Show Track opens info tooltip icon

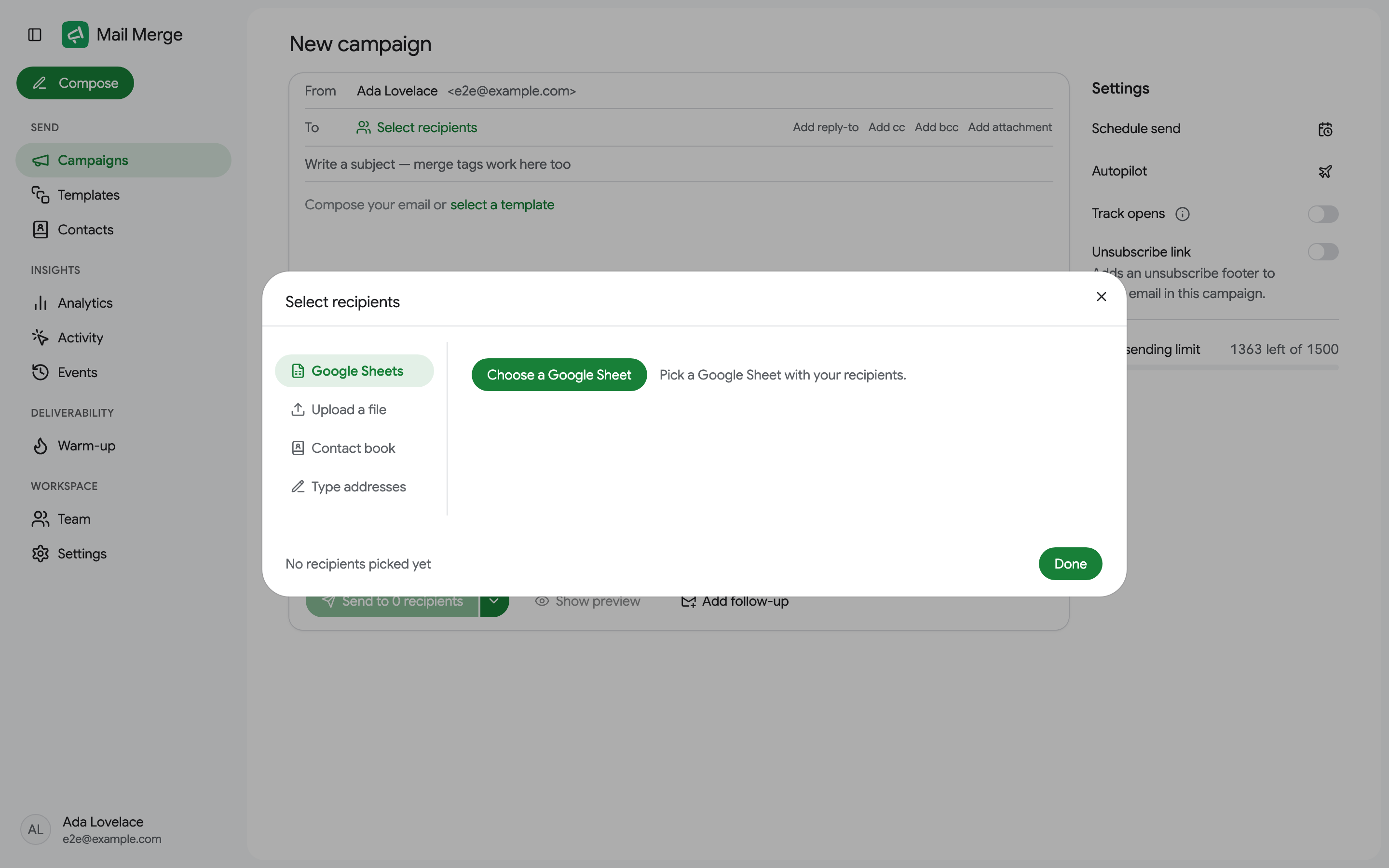pyautogui.click(x=1183, y=214)
